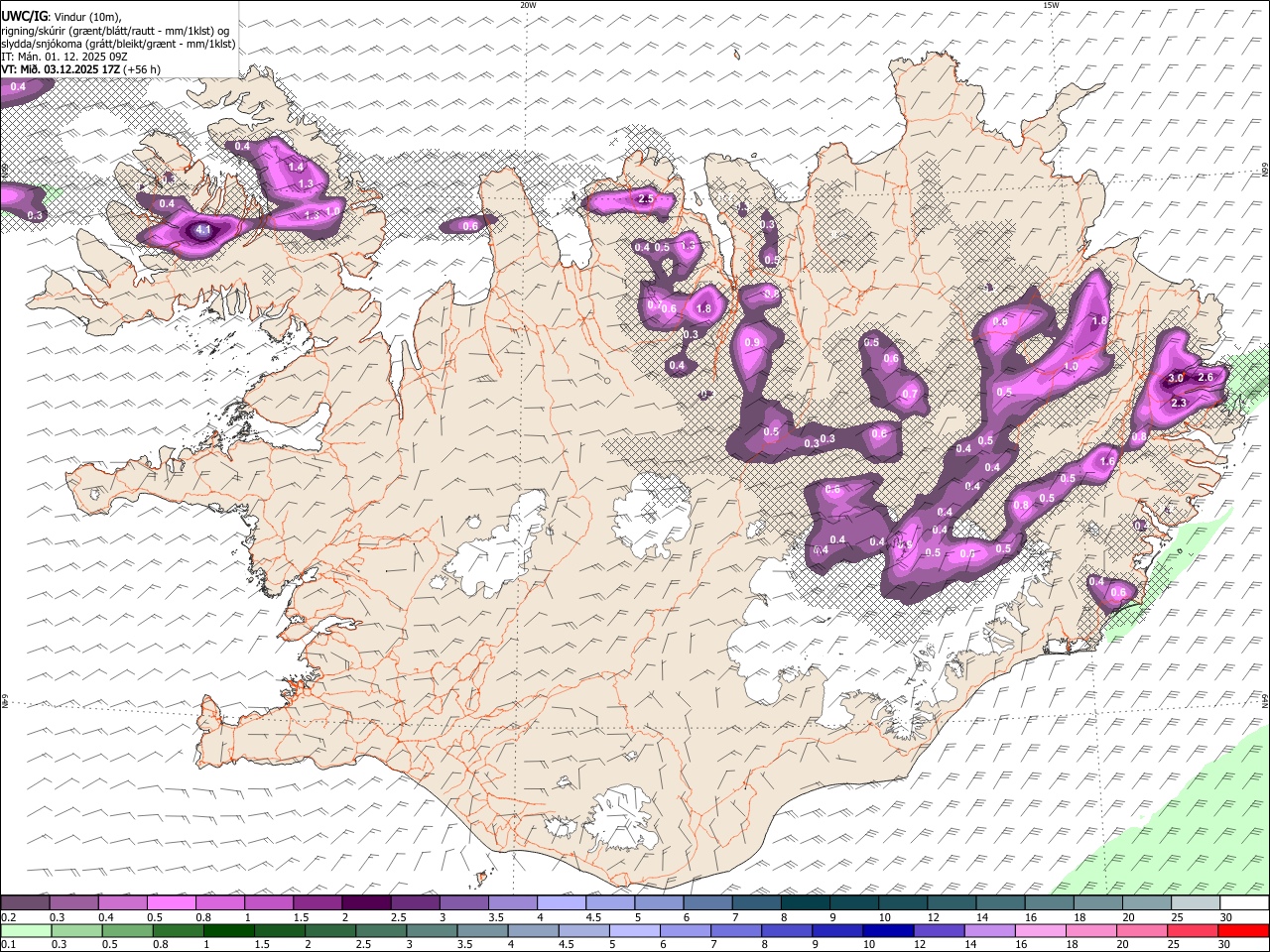
Task: Click the 'slydda/snjókoma' legend description line
Action: coord(119,44)
